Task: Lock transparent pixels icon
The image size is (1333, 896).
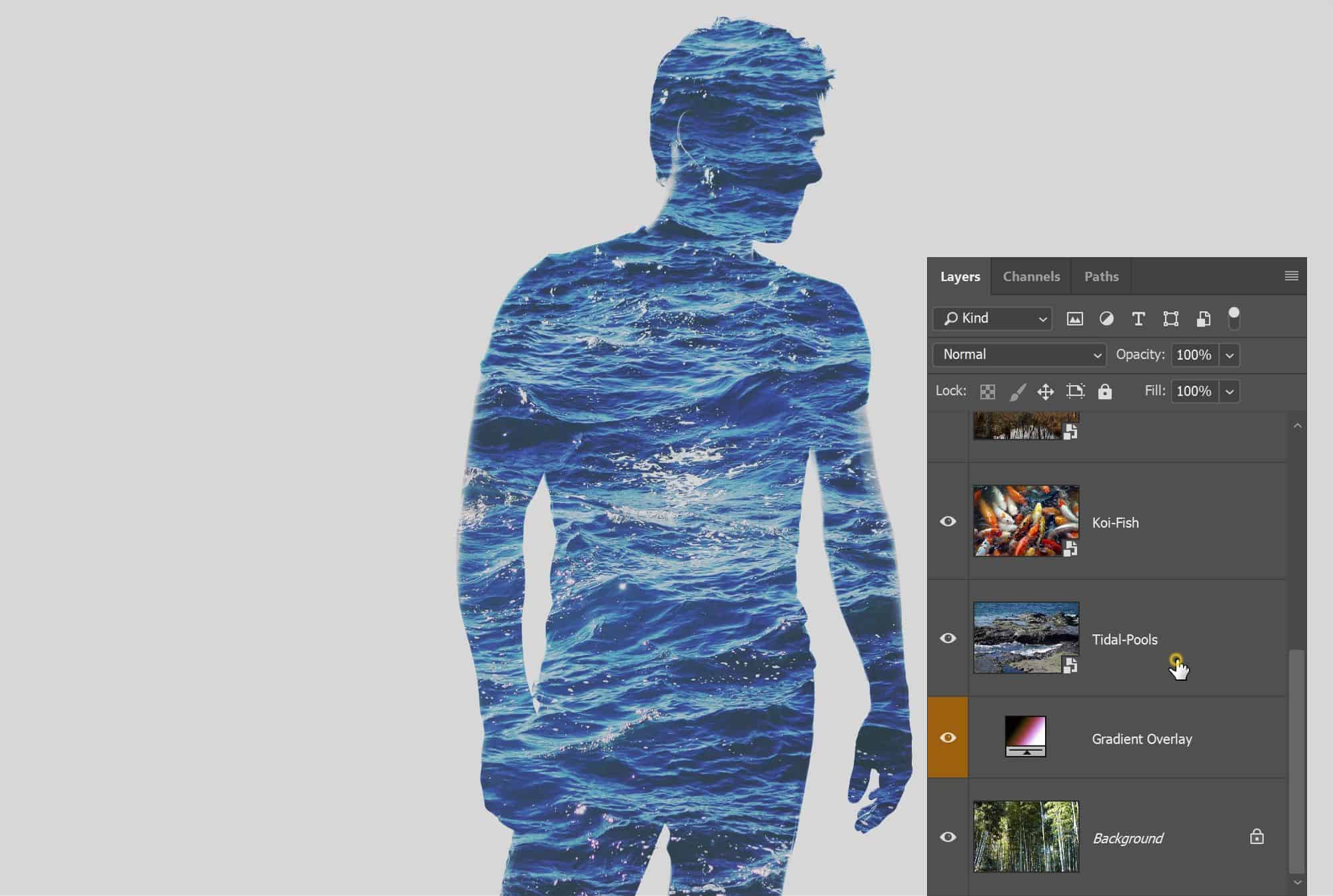Action: click(x=988, y=392)
